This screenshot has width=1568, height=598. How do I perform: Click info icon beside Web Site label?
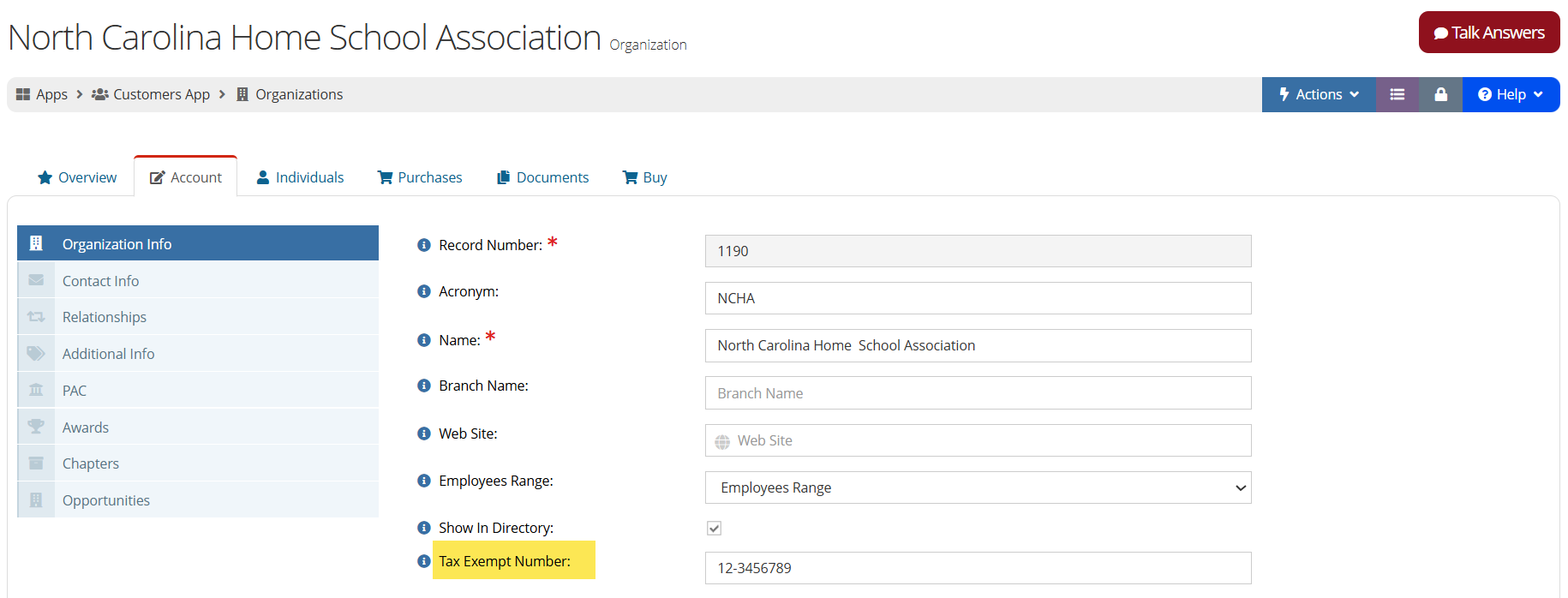coord(423,434)
